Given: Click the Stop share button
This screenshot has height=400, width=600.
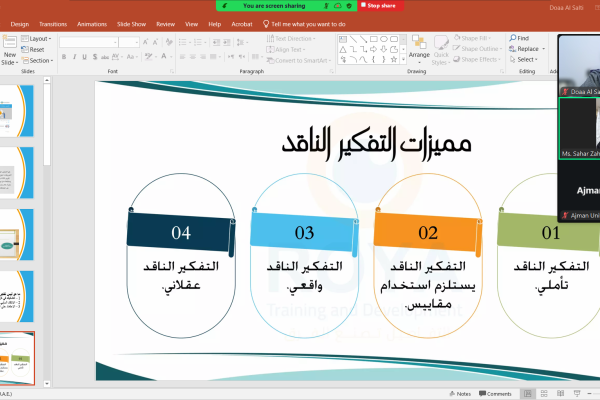Looking at the screenshot, I should [381, 6].
